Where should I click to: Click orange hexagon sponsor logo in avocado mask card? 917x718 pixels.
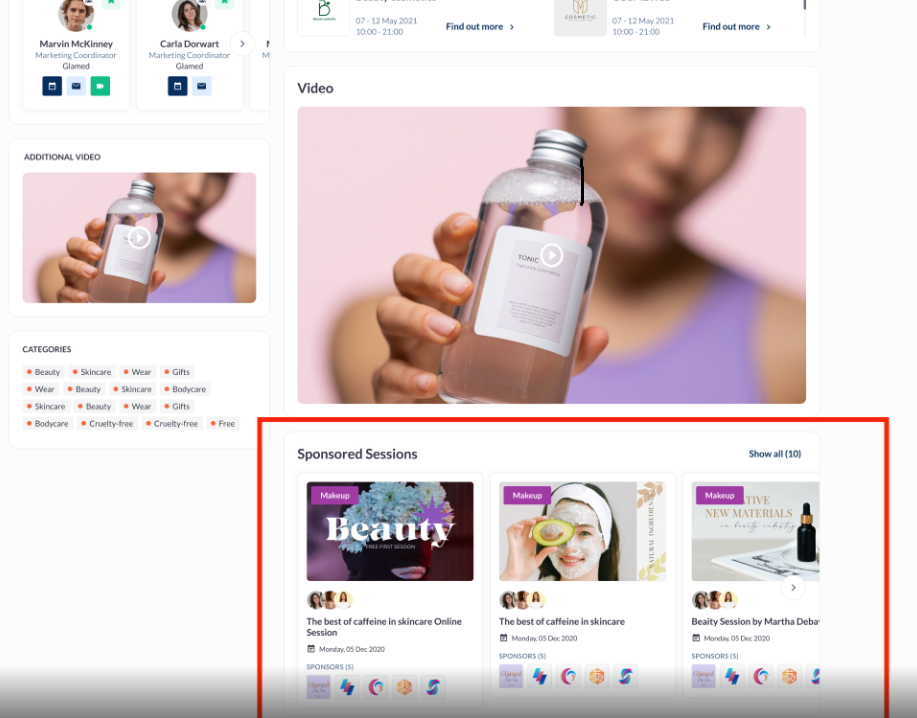coord(597,676)
